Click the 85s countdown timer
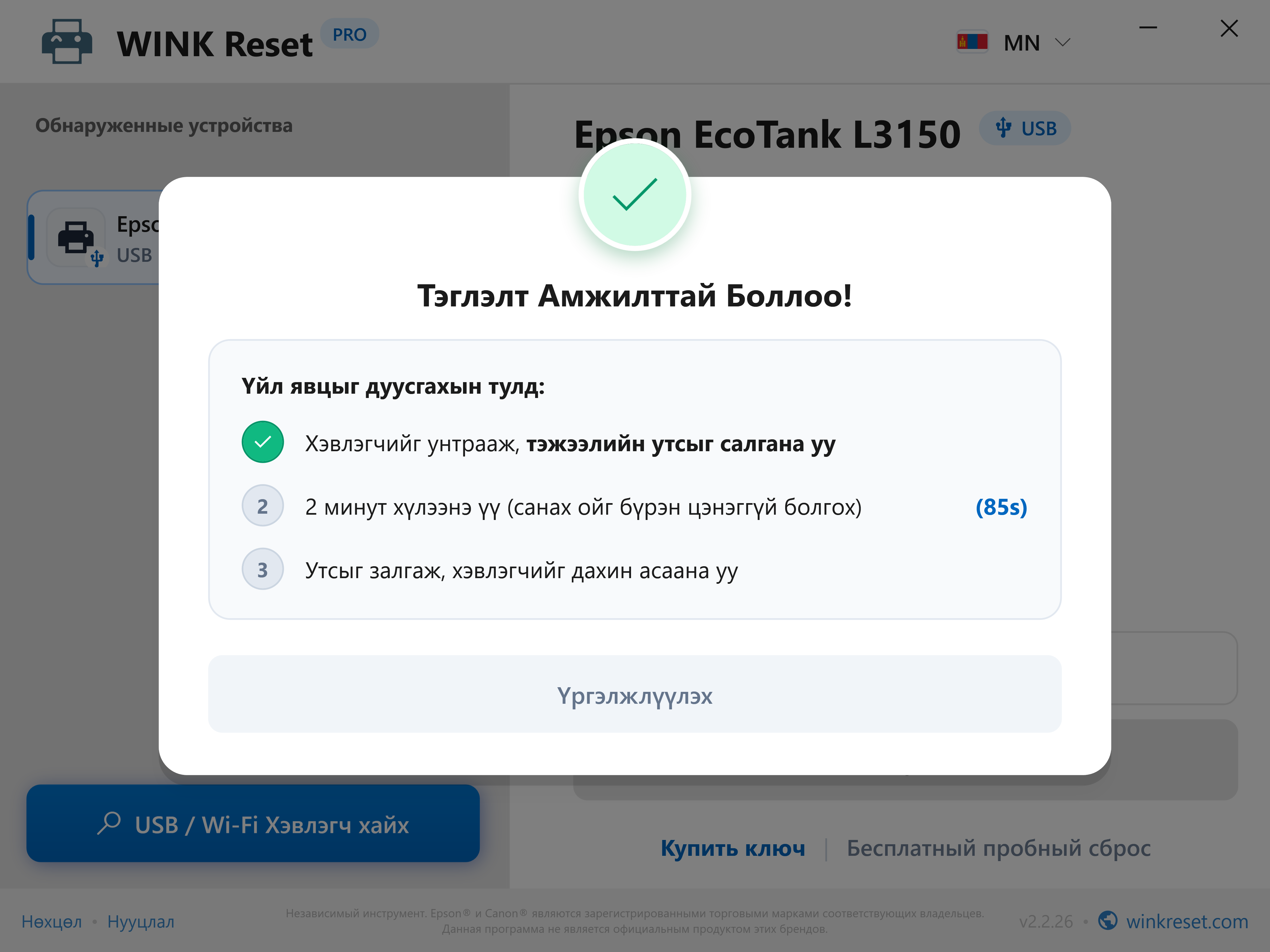The width and height of the screenshot is (1270, 952). 1001,507
